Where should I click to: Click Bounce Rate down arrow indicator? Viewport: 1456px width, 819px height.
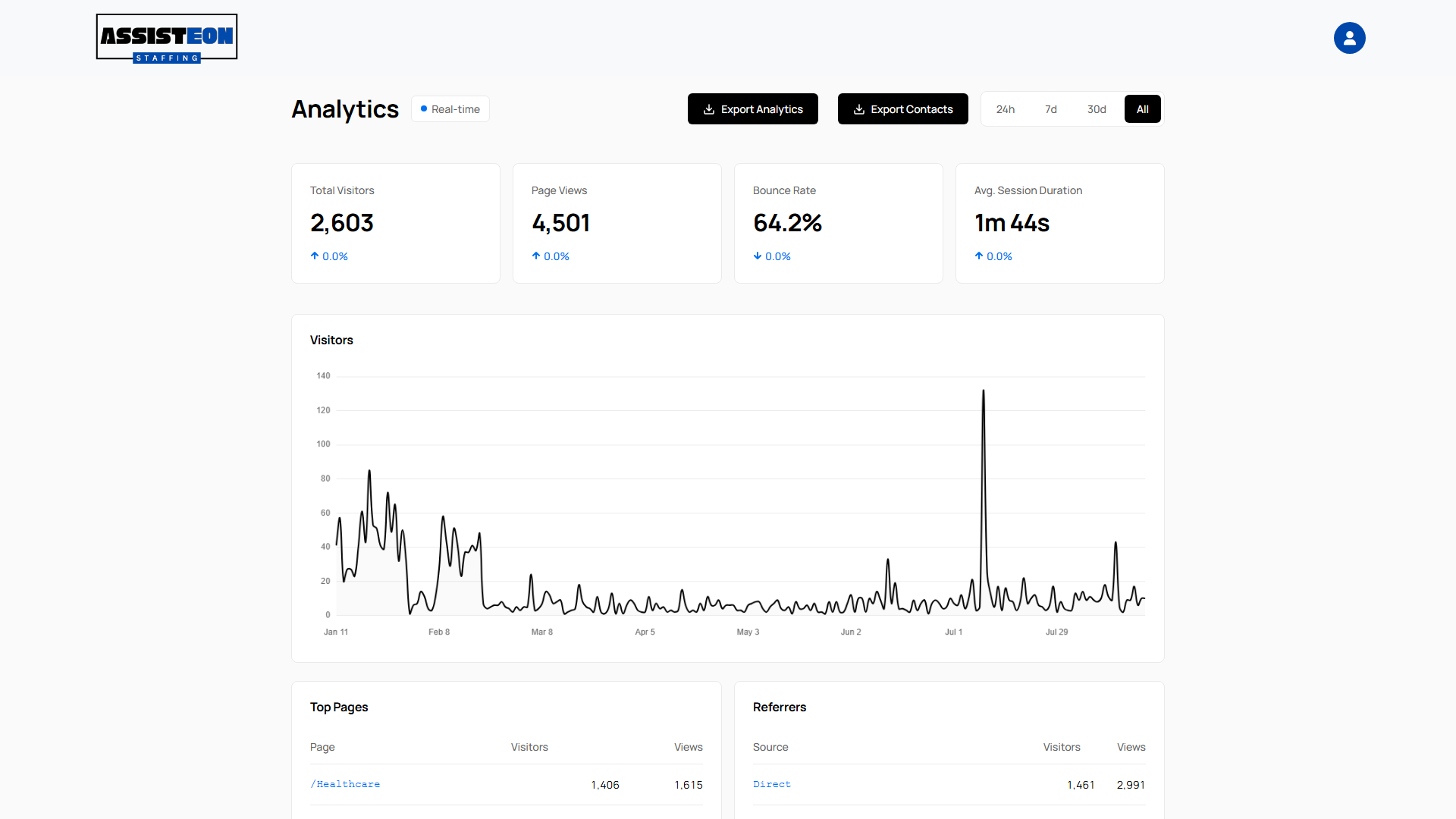pyautogui.click(x=758, y=256)
